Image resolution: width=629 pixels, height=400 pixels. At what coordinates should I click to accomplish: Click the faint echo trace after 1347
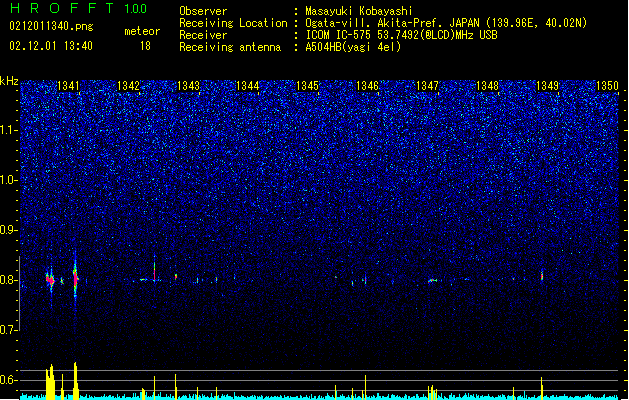point(432,280)
